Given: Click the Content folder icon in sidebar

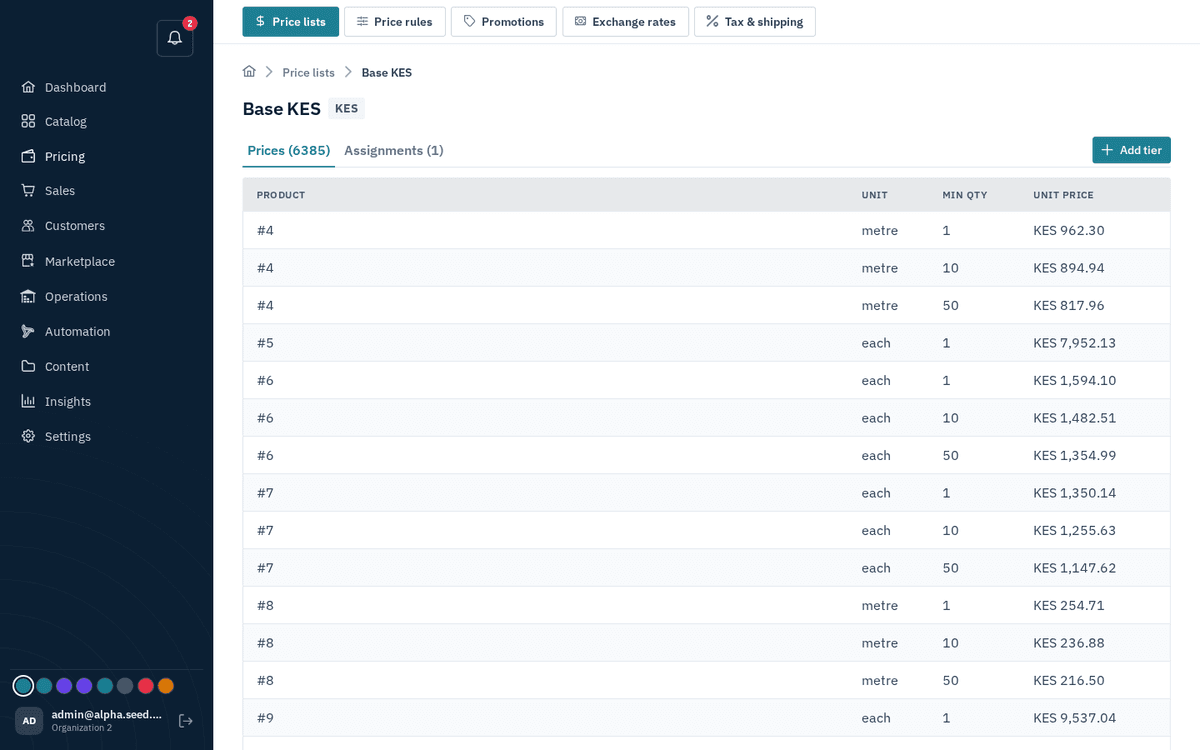Looking at the screenshot, I should [28, 366].
